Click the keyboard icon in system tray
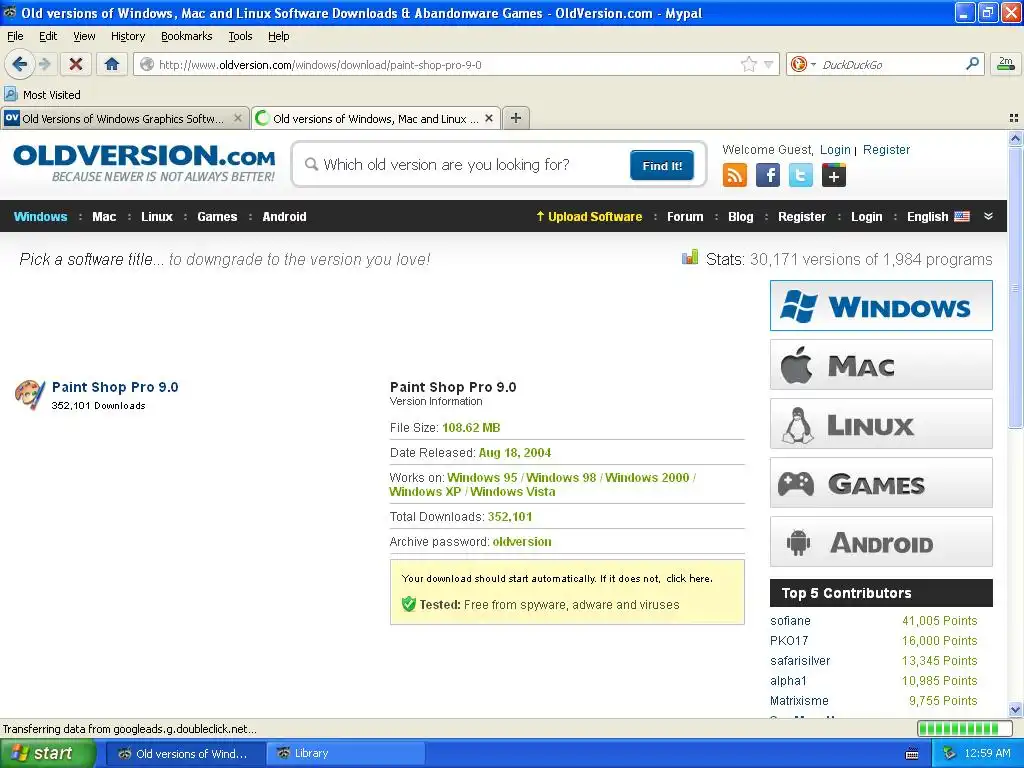 912,754
